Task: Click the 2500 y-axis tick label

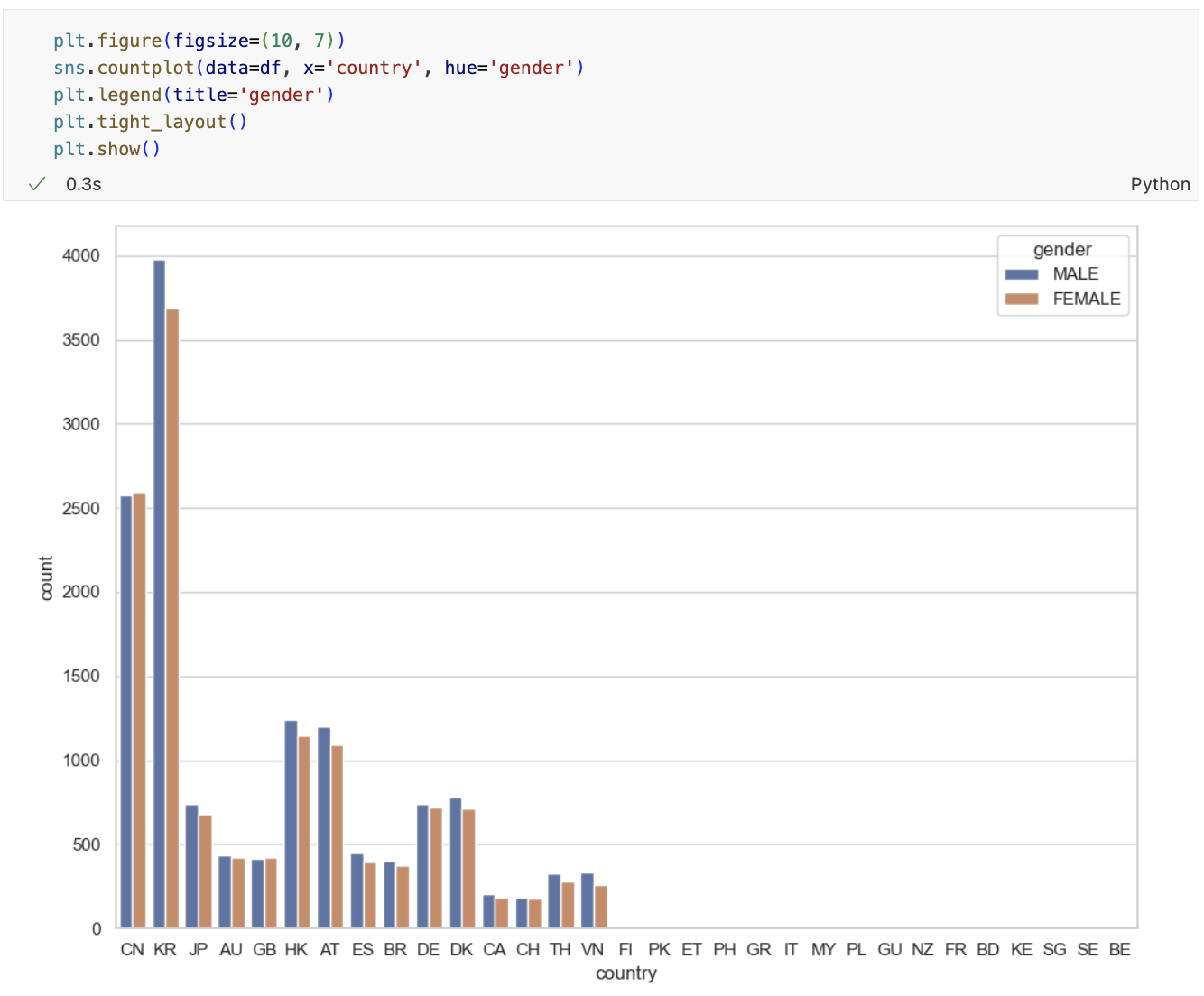Action: (x=81, y=509)
